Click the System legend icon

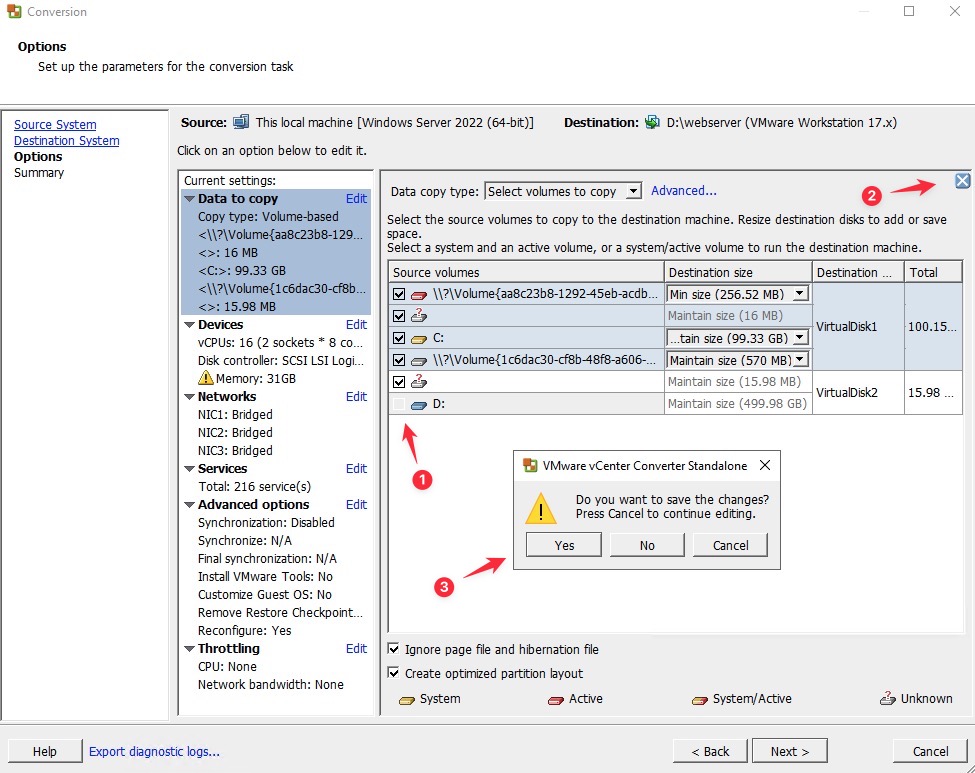pyautogui.click(x=407, y=700)
